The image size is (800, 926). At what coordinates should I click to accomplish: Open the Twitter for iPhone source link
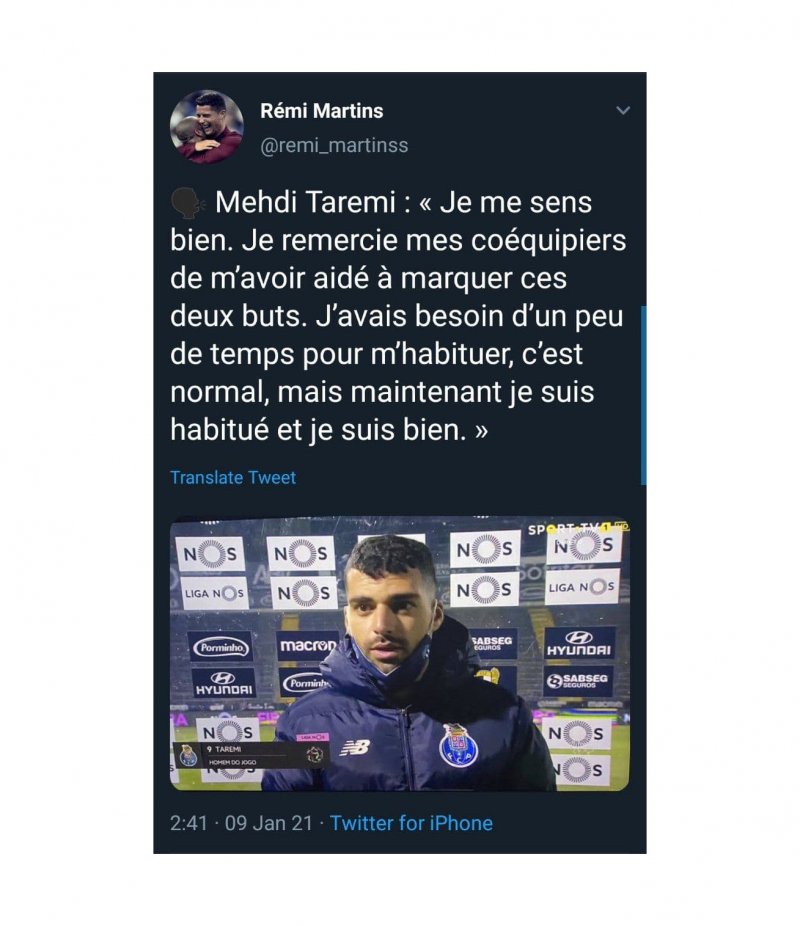click(411, 823)
